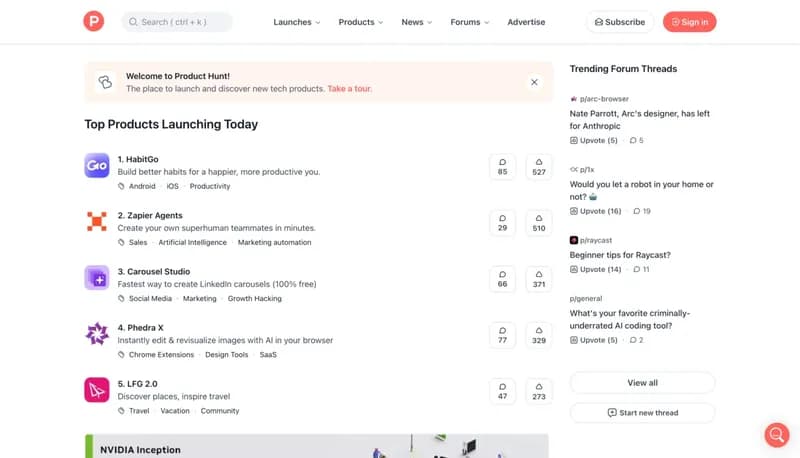Click the HabitGo product icon
800x458 pixels.
(x=96, y=165)
